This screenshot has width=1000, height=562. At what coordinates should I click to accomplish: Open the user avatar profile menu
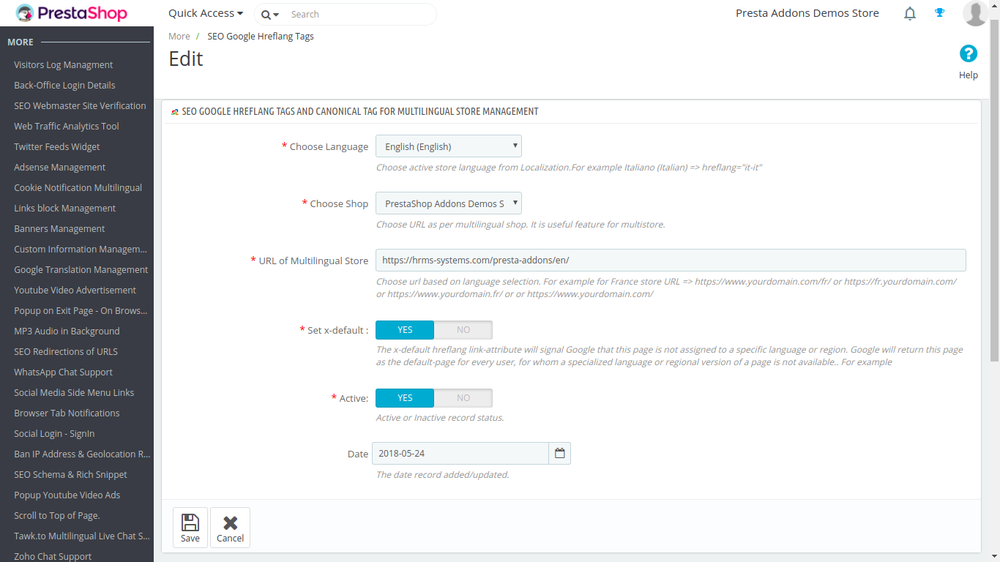[974, 13]
